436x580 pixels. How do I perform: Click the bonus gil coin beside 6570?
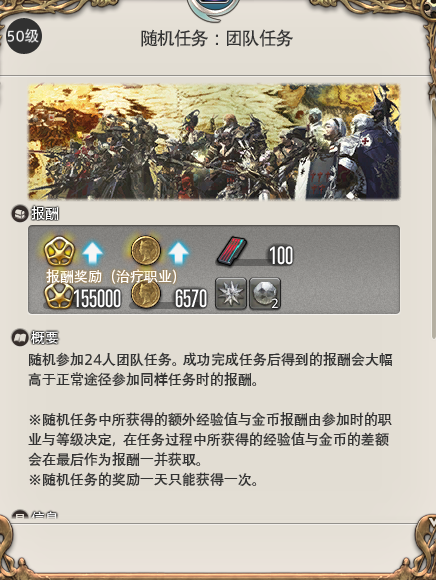pos(146,294)
